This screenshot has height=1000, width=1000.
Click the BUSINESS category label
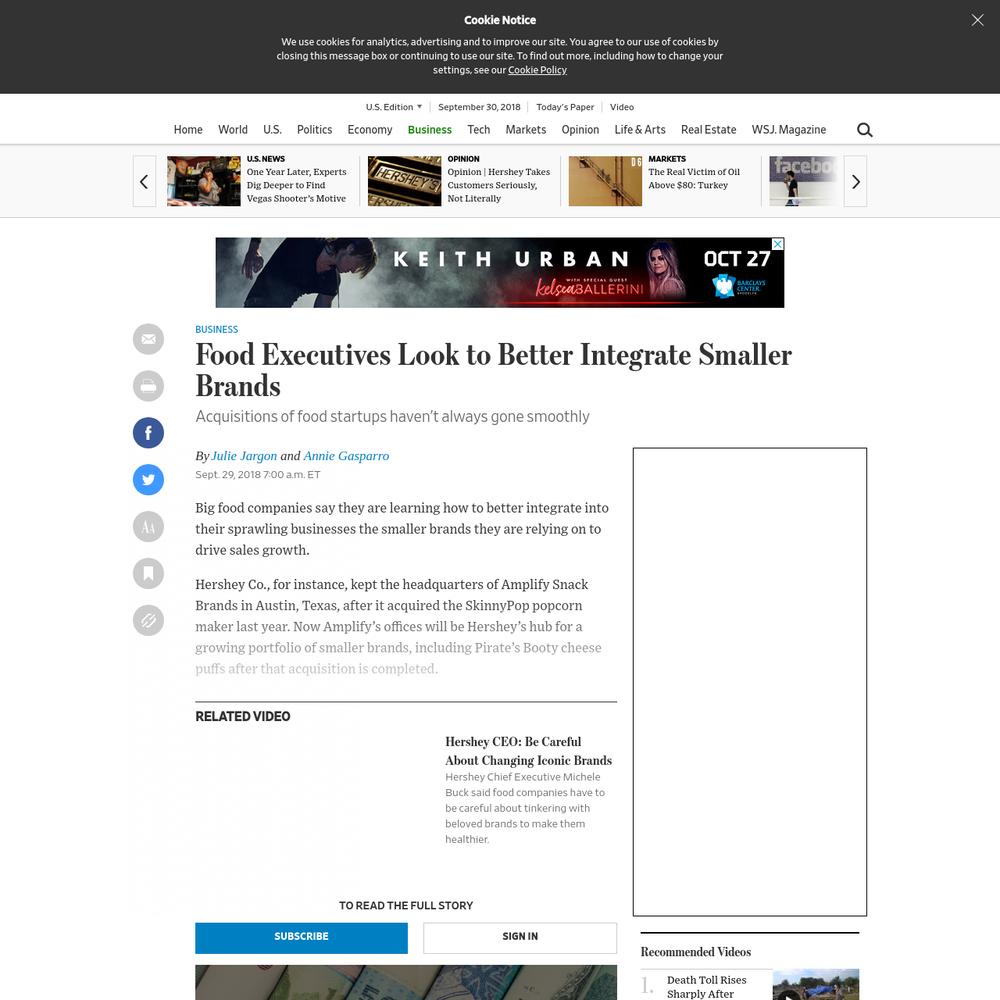(216, 329)
